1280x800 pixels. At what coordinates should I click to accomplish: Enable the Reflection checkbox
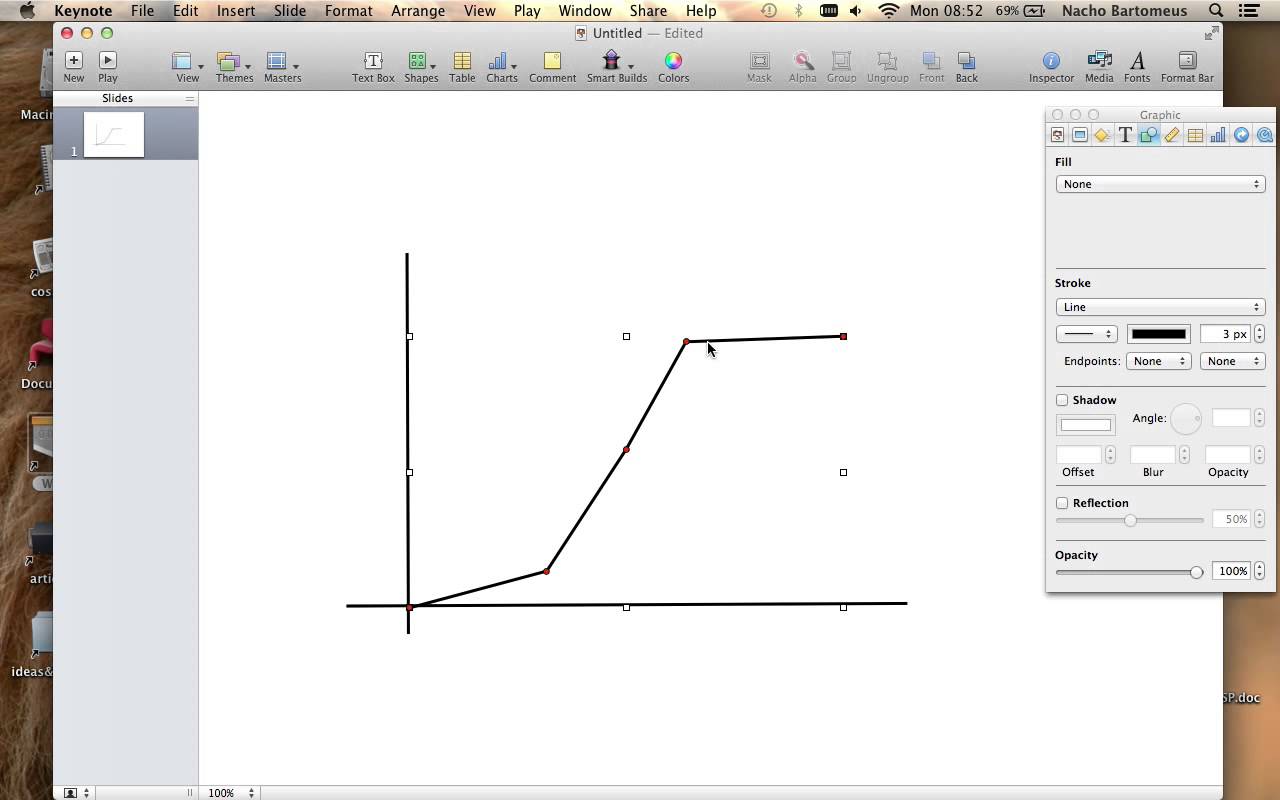[x=1062, y=503]
